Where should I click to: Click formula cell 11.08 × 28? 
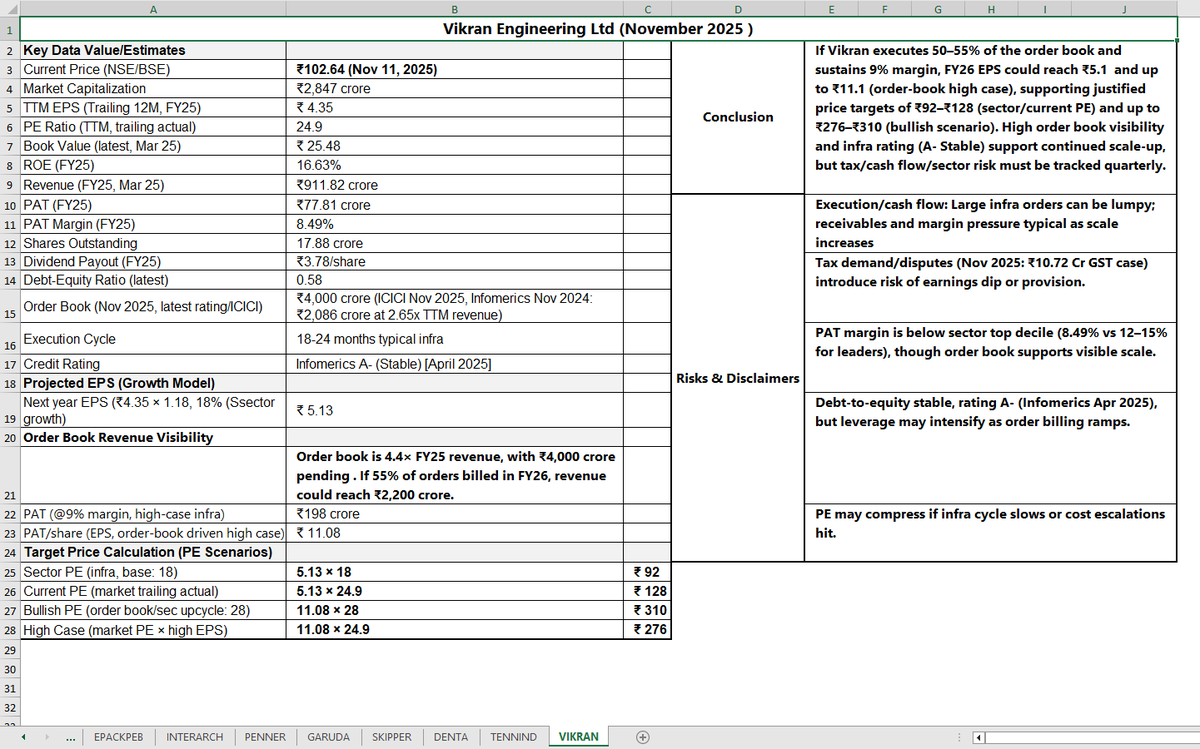(x=454, y=610)
